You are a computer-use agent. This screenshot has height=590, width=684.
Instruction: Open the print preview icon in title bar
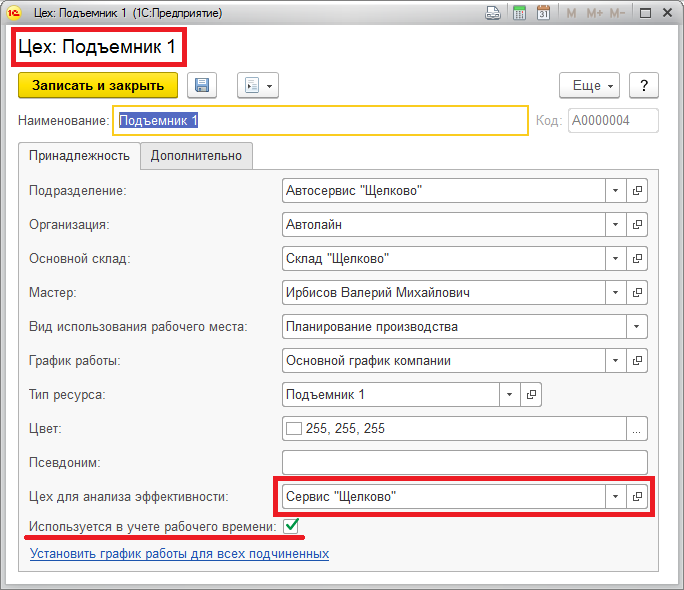click(493, 13)
